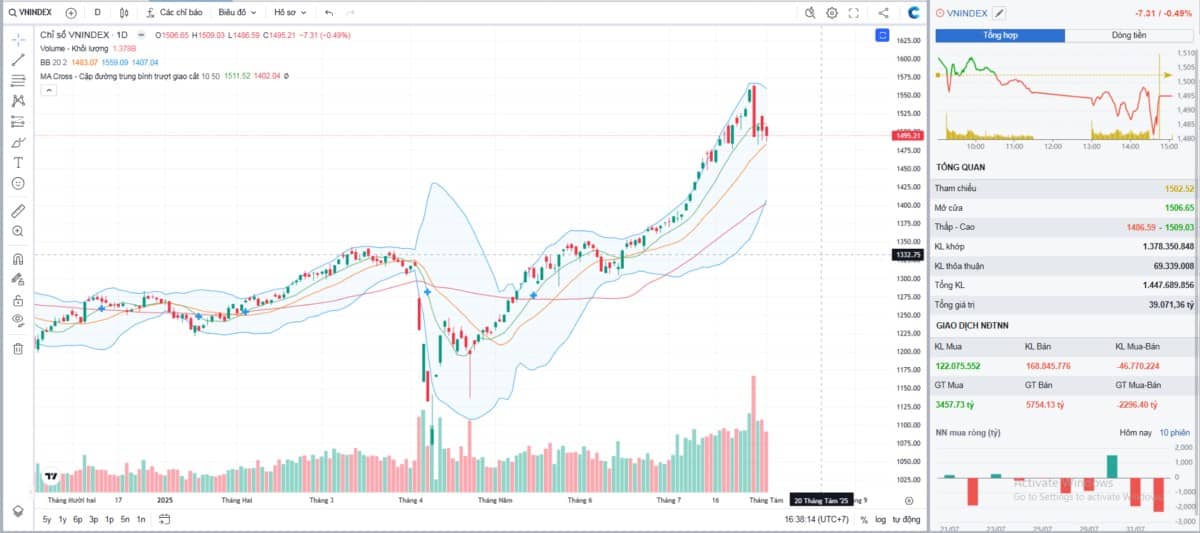This screenshot has height=533, width=1200.
Task: Click the 10 phiên link
Action: pos(1174,432)
